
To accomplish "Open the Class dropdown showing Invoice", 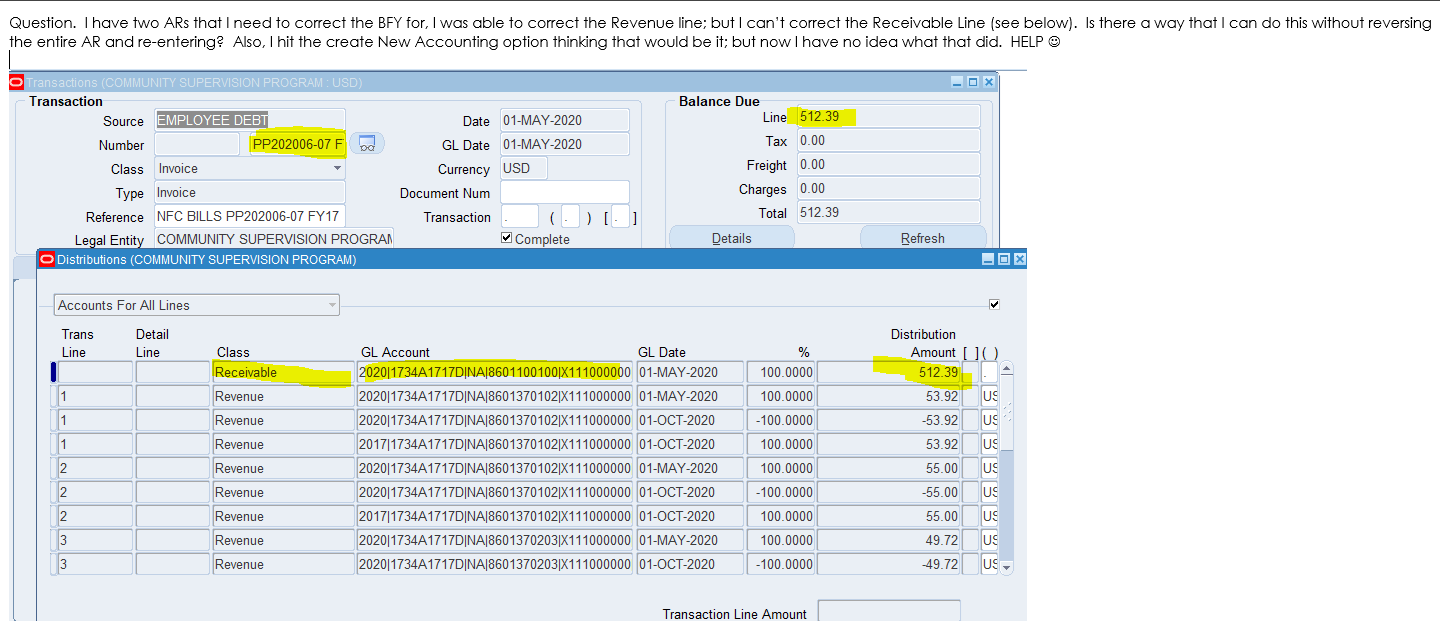I will pyautogui.click(x=336, y=168).
